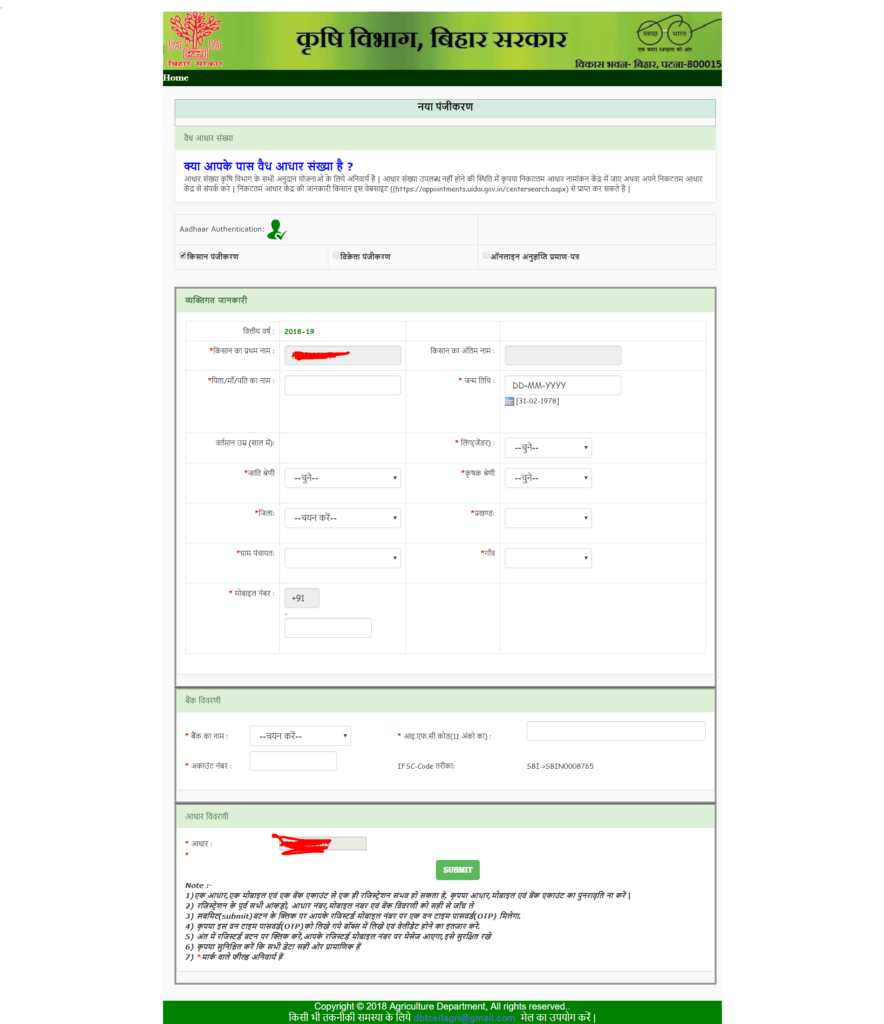Click the Aadhaar Authentication verified icon
This screenshot has width=884, height=1024.
pyautogui.click(x=277, y=229)
